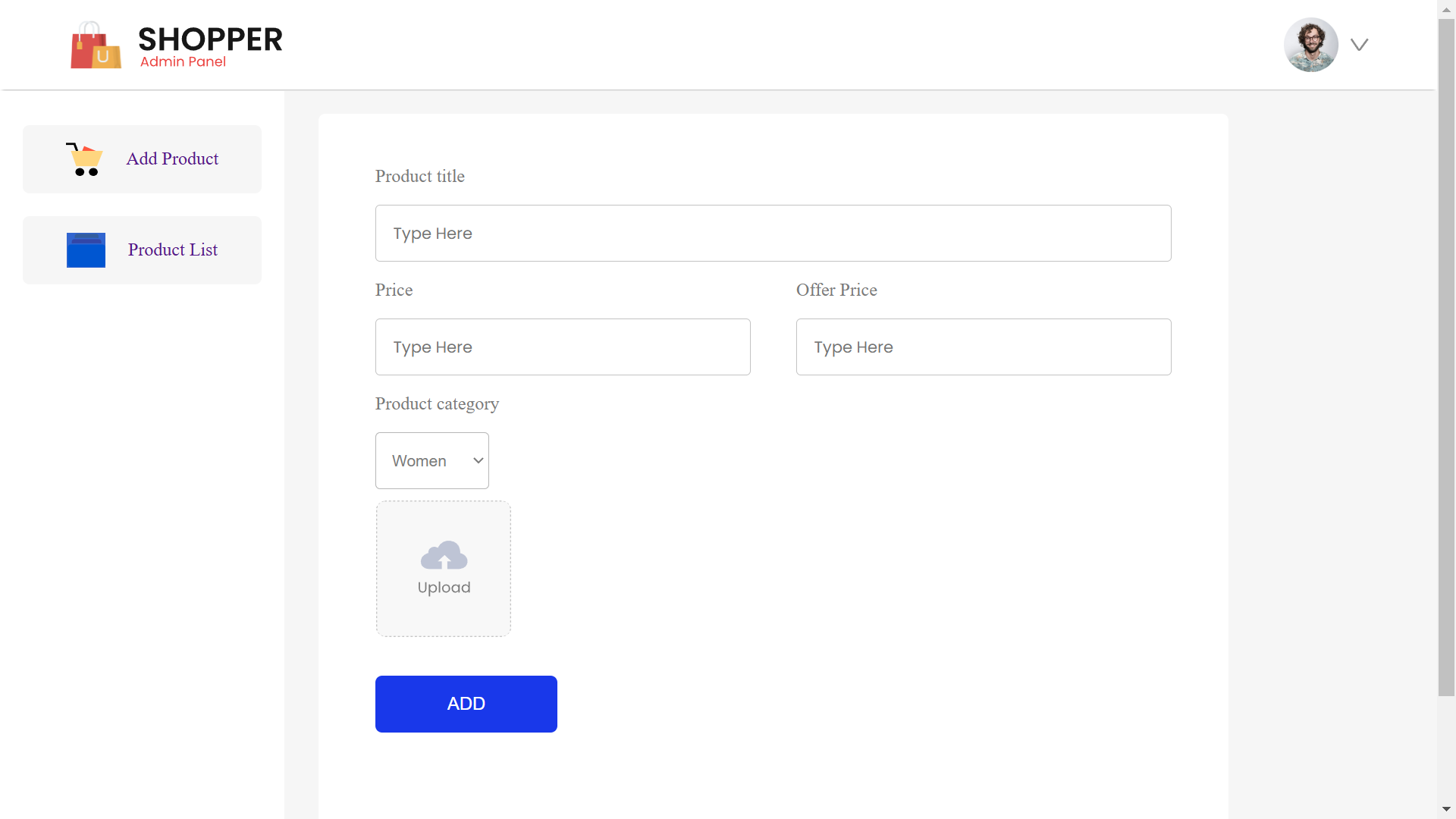1456x819 pixels.
Task: Open the Add Product menu item
Action: pos(172,159)
